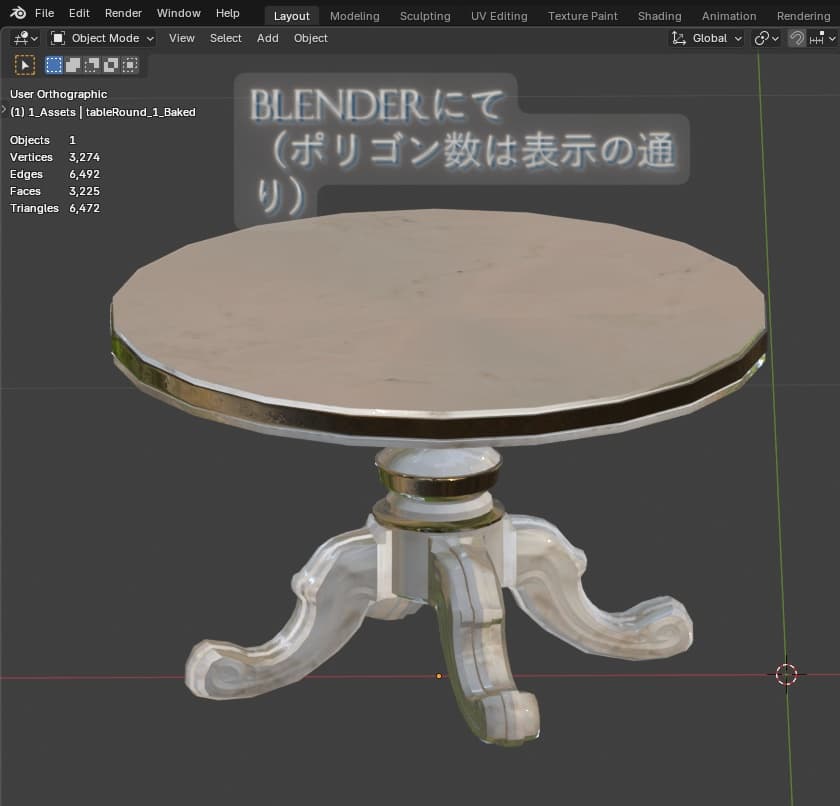Image resolution: width=840 pixels, height=806 pixels.
Task: Toggle proportional editing
Action: pyautogui.click(x=818, y=38)
